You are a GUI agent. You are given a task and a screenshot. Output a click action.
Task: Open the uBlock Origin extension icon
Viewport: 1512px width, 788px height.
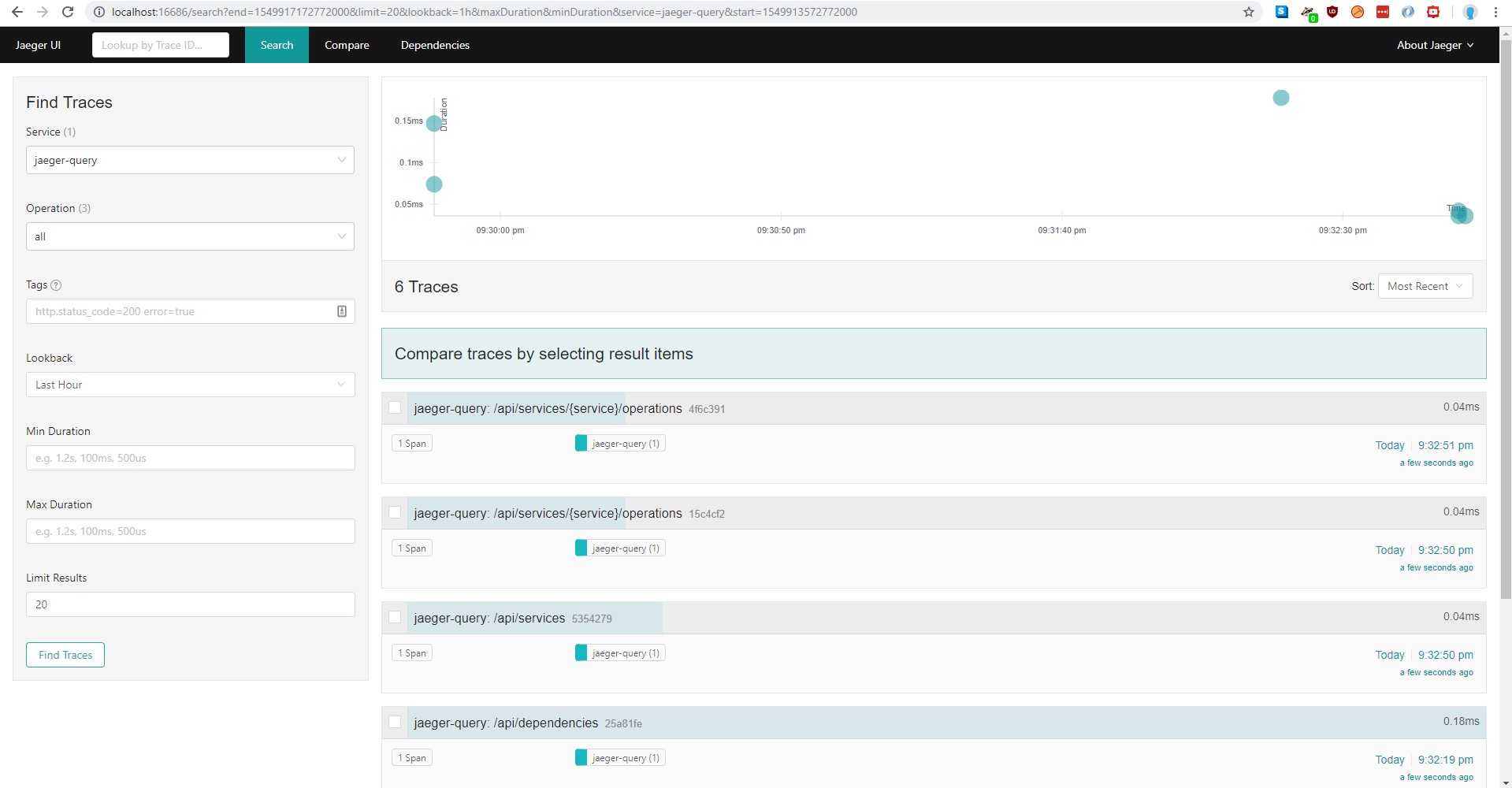[x=1332, y=12]
